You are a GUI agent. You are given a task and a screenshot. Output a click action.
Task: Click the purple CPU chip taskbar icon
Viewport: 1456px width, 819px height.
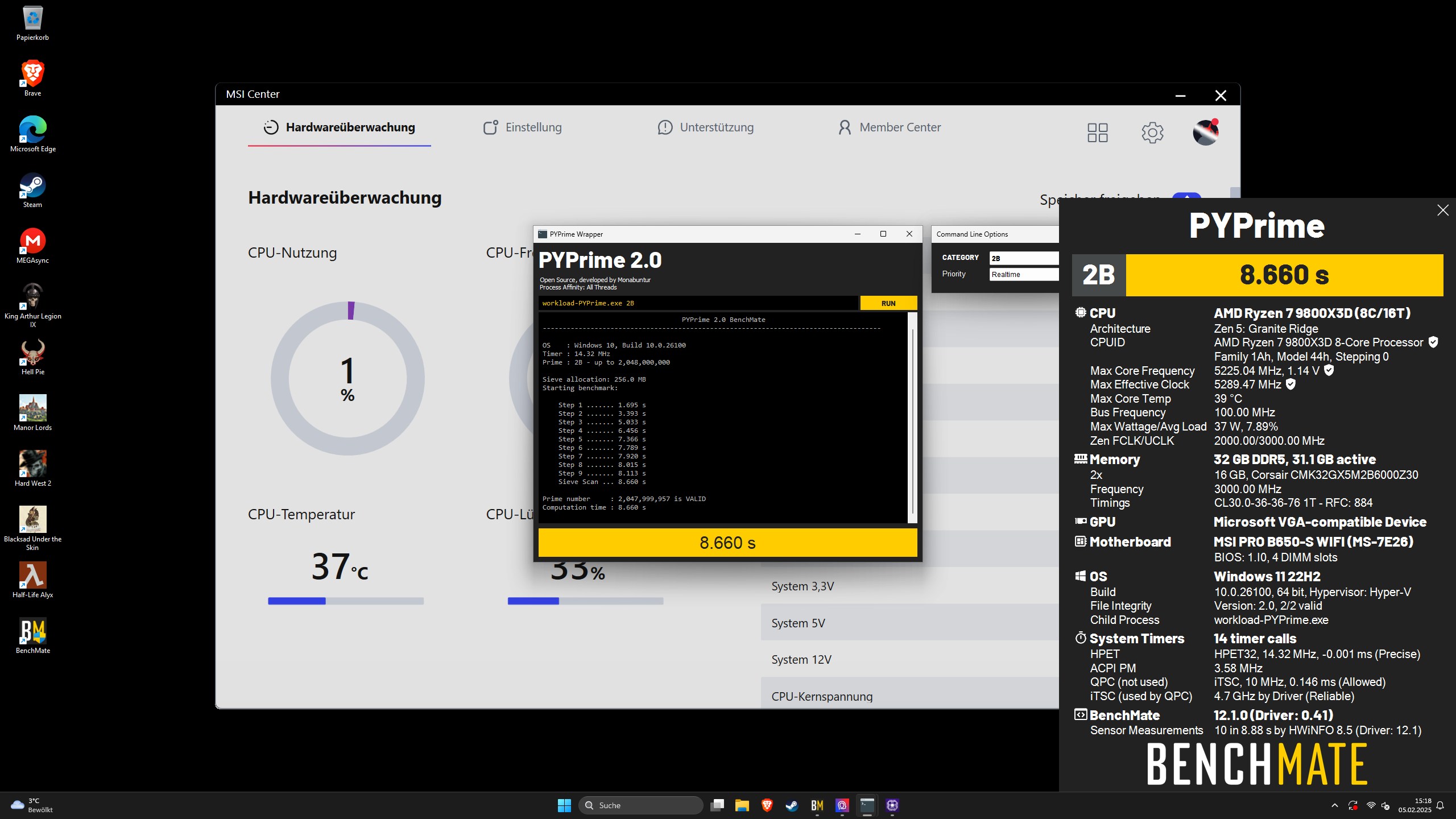[x=892, y=805]
